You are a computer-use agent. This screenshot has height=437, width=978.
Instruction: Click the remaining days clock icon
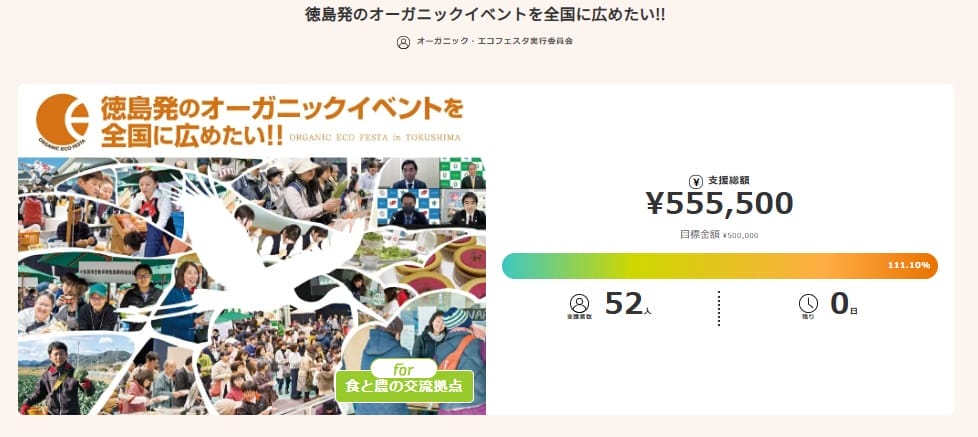(x=808, y=303)
